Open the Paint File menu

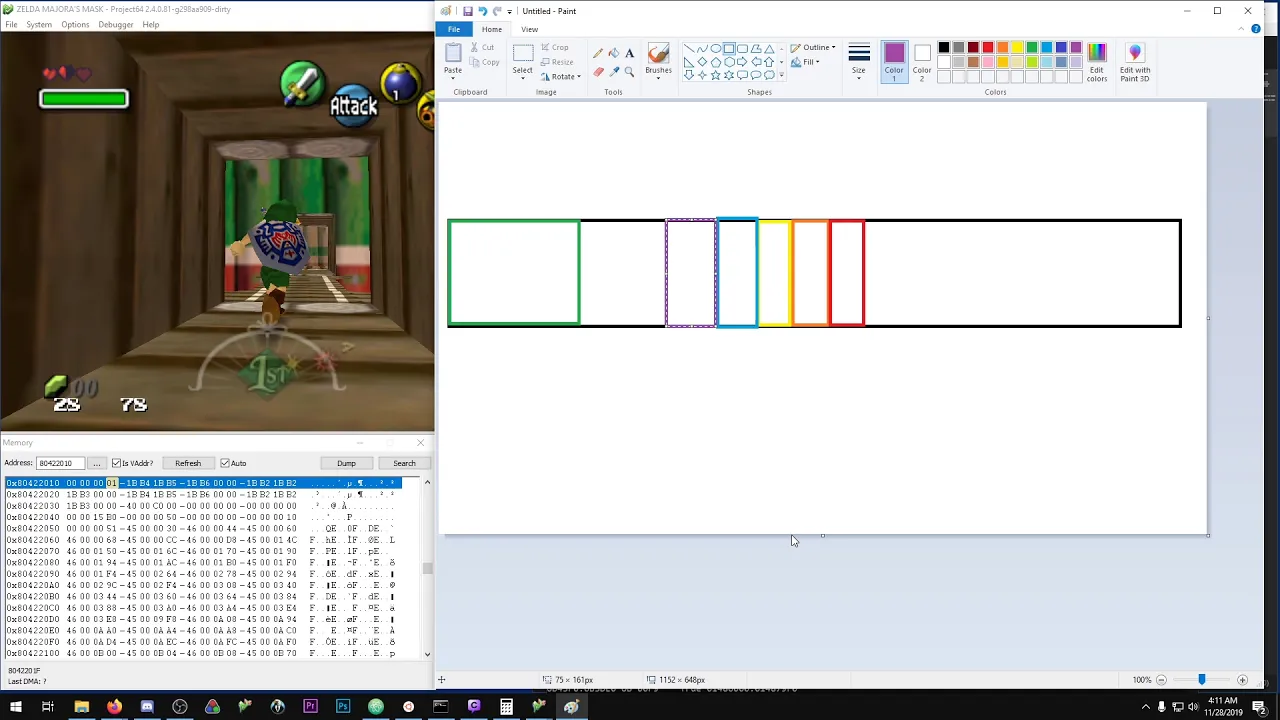tap(454, 29)
